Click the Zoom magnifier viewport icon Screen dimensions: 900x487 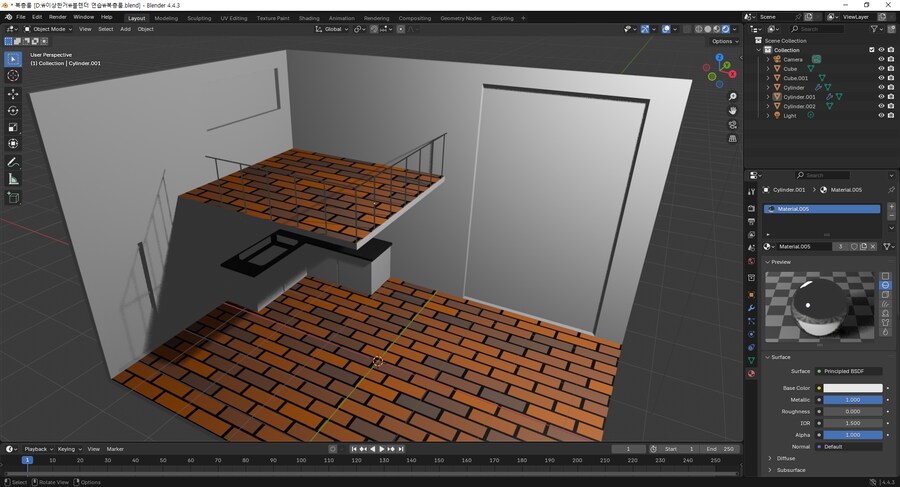733,96
